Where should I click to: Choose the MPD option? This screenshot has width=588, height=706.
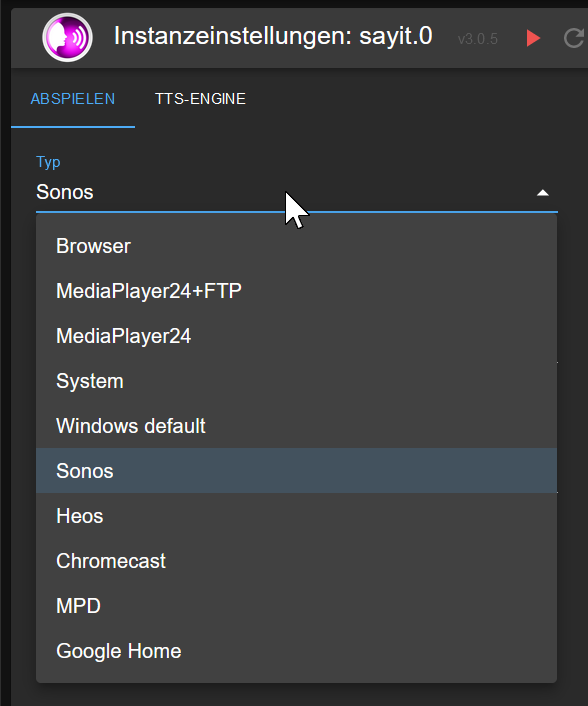coord(296,606)
